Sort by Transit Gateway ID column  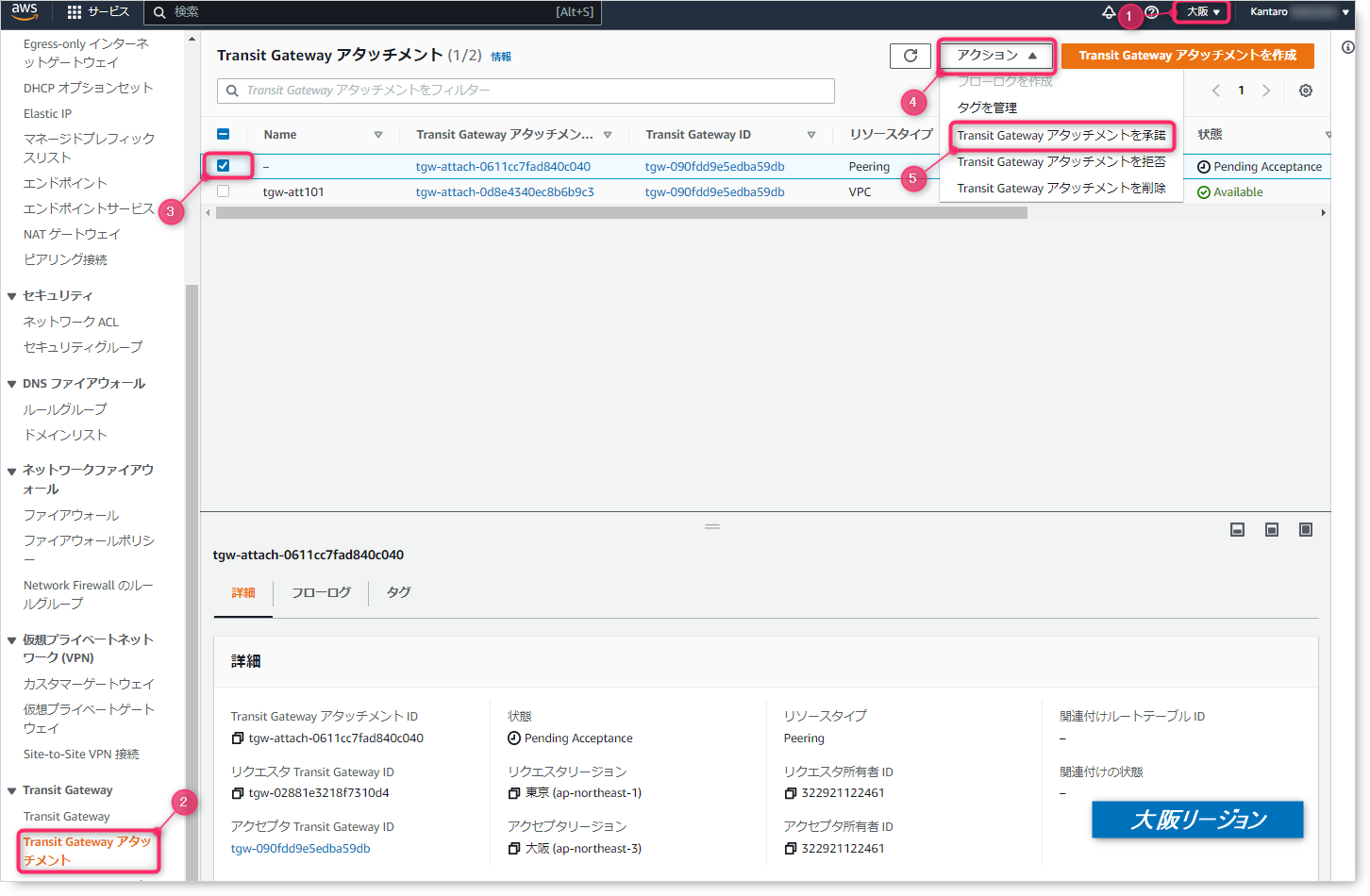811,135
